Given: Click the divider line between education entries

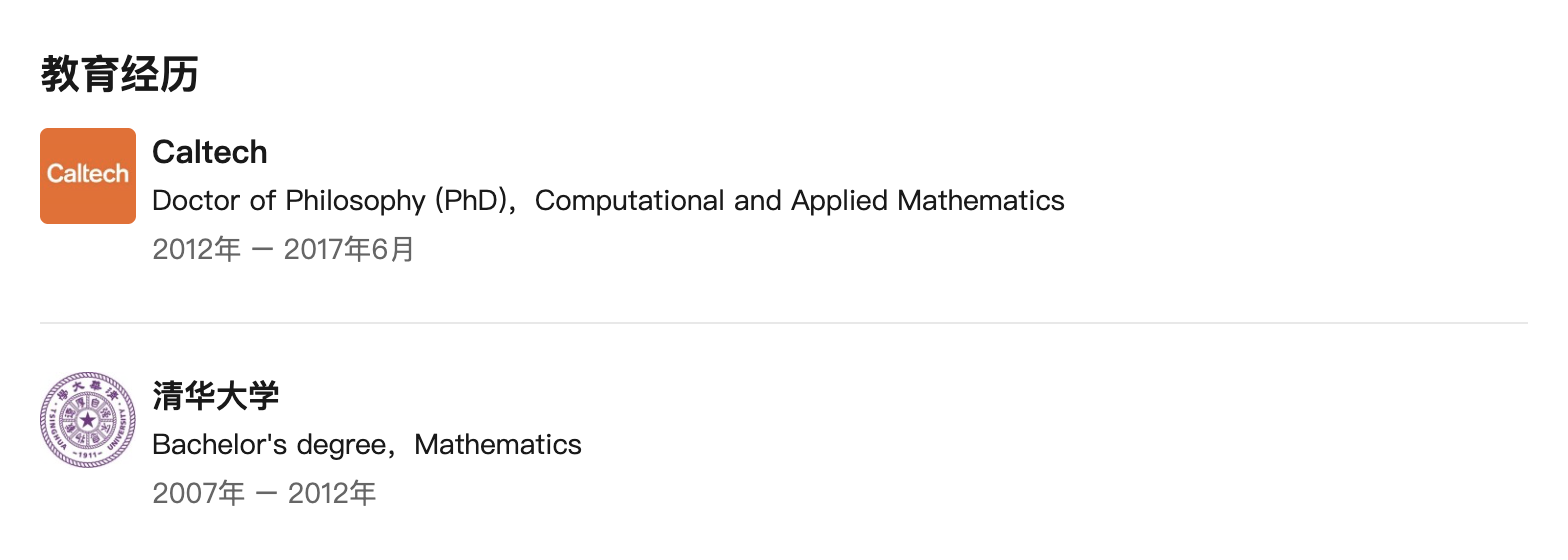Looking at the screenshot, I should tap(784, 323).
